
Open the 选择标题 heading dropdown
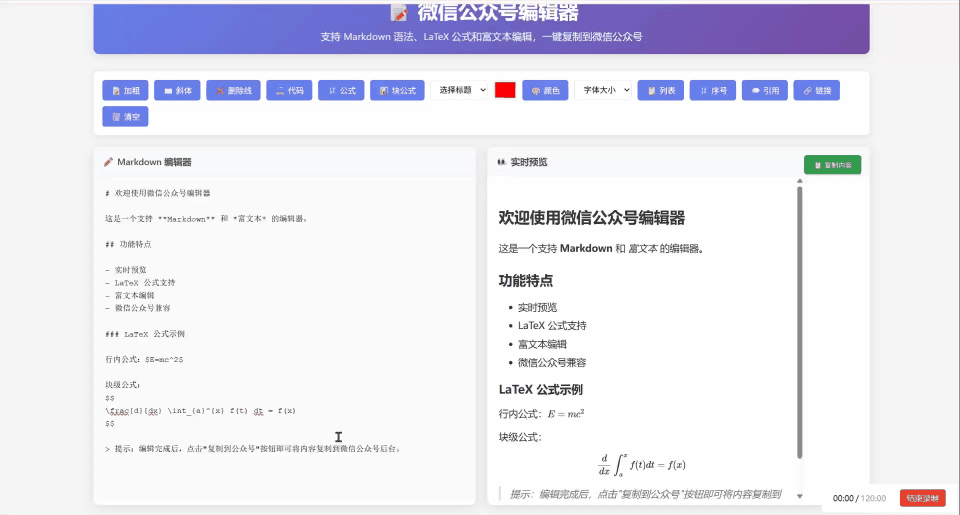459,90
